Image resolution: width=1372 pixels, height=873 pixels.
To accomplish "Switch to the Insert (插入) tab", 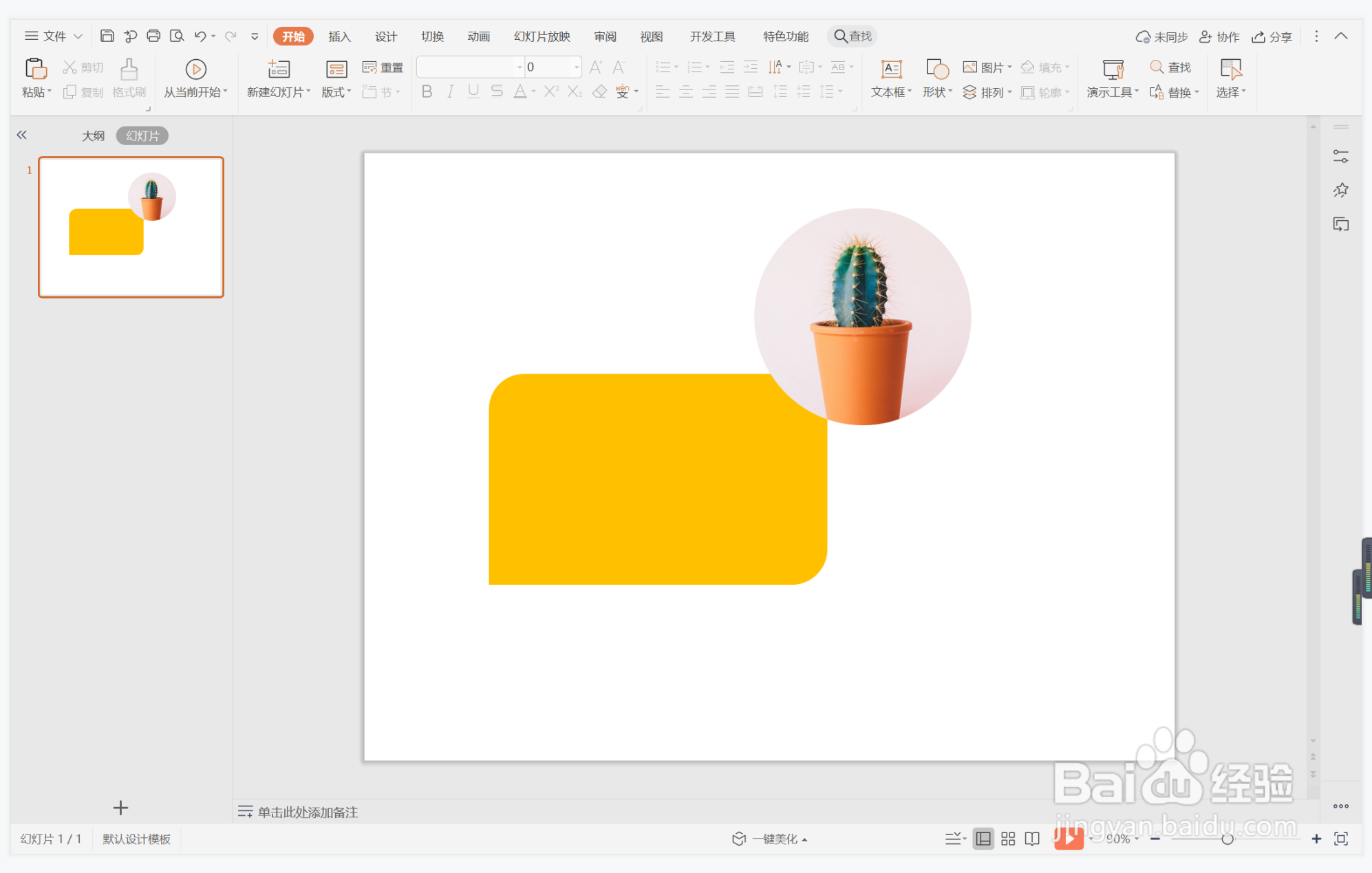I will 339,36.
